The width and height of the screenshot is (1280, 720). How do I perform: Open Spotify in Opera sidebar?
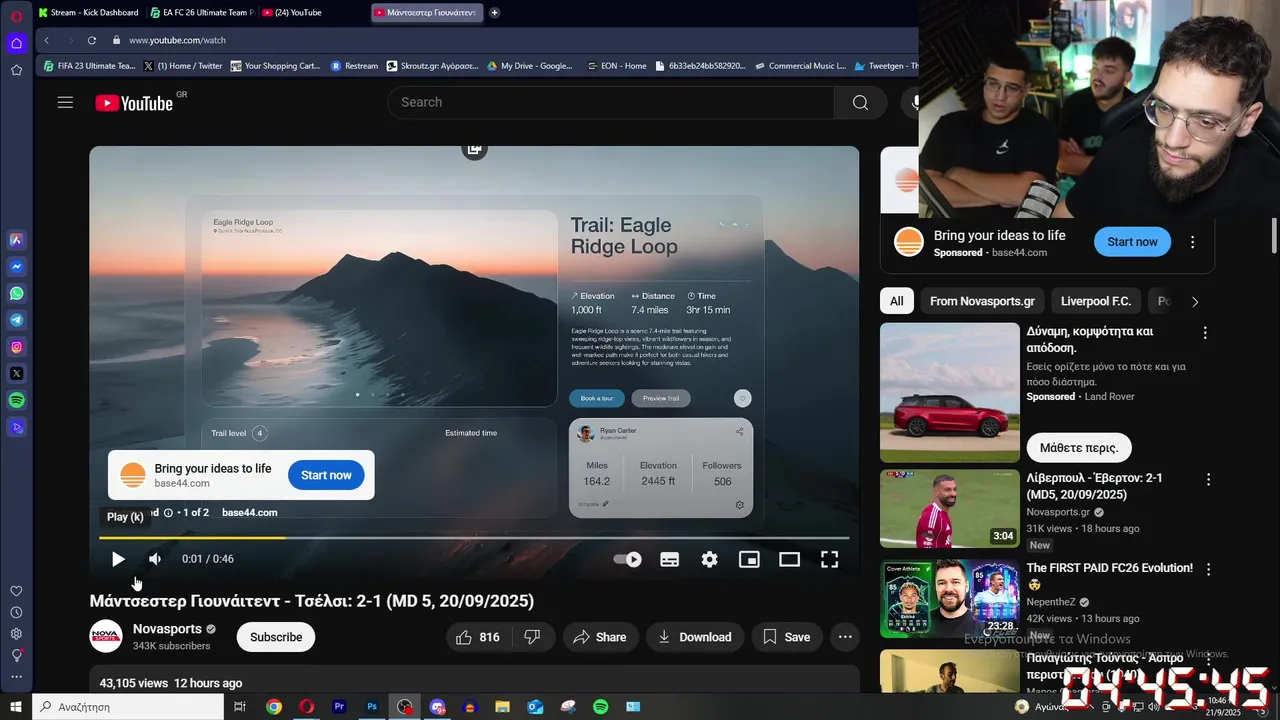click(x=16, y=400)
